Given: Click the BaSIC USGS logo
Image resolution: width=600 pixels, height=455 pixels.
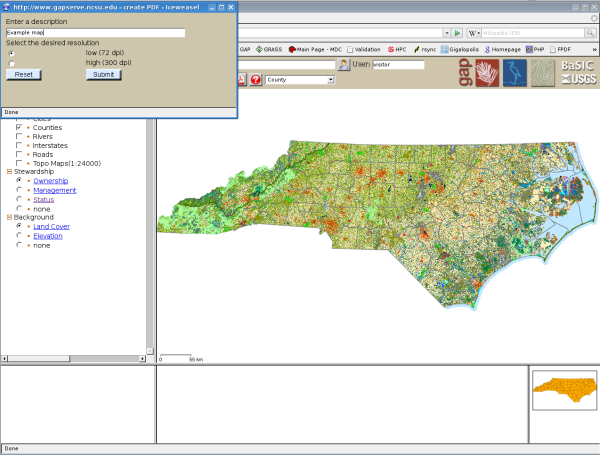Looking at the screenshot, I should click(x=579, y=72).
